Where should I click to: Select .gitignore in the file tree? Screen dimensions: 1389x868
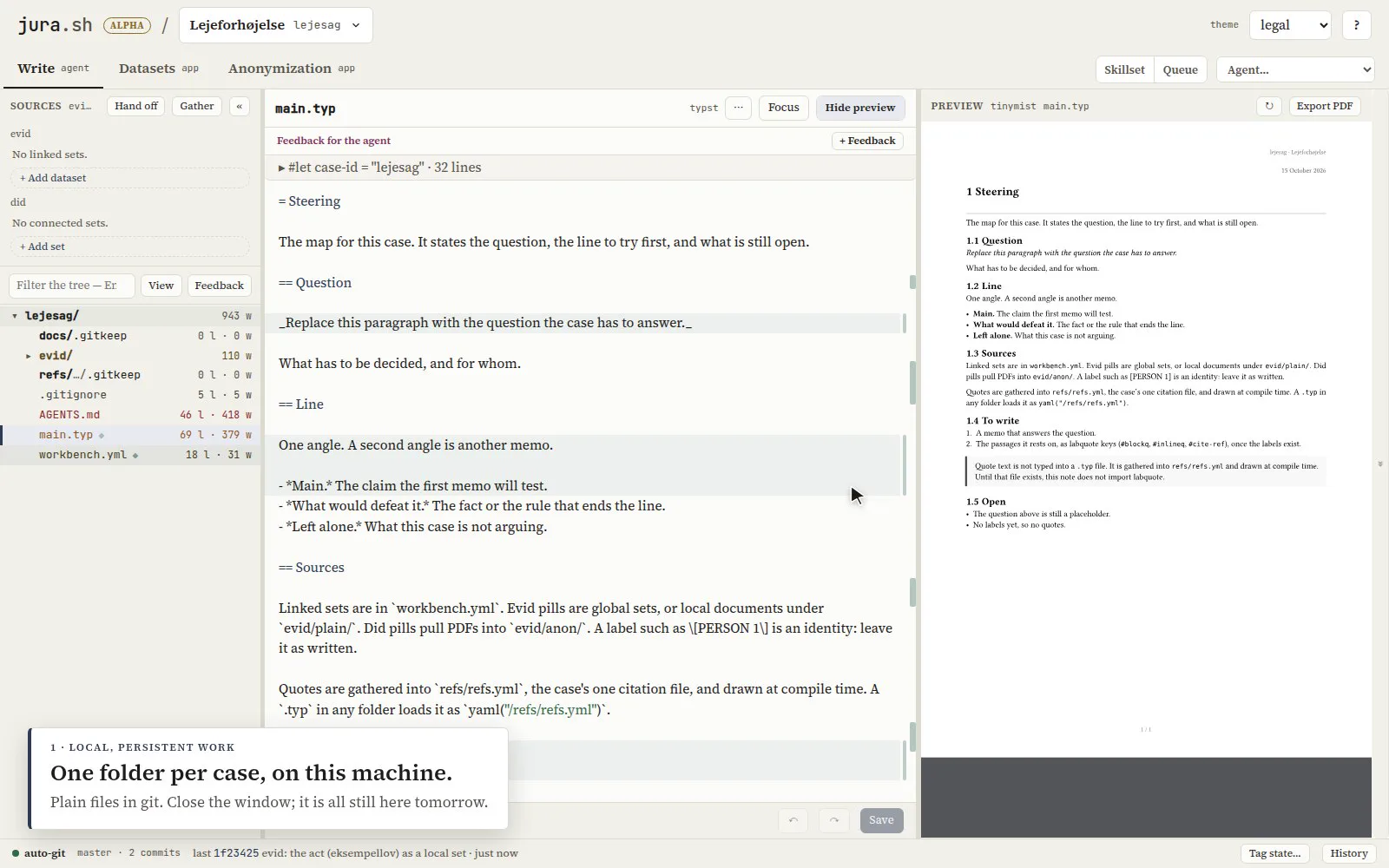click(130, 395)
